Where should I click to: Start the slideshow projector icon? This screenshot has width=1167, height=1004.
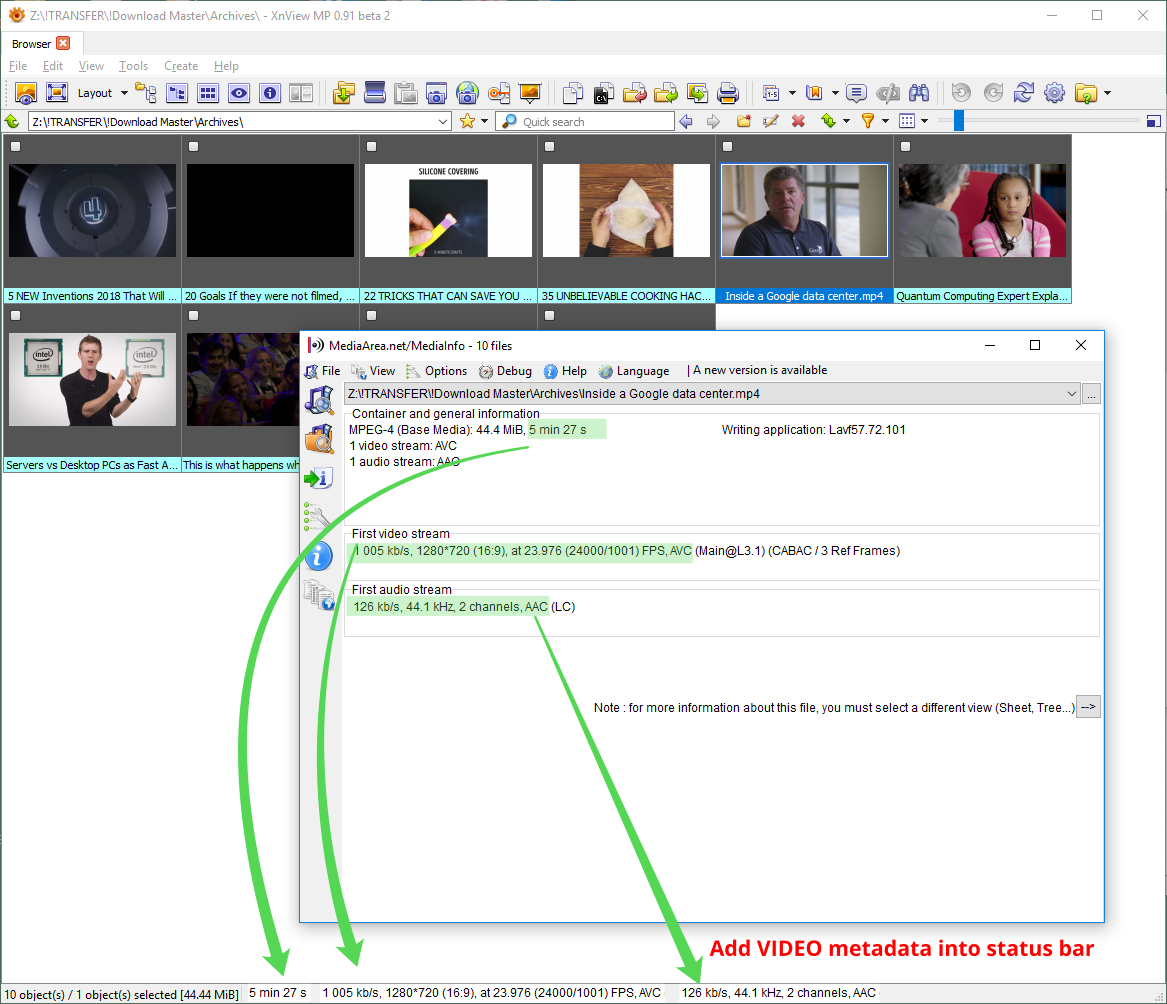[x=530, y=93]
